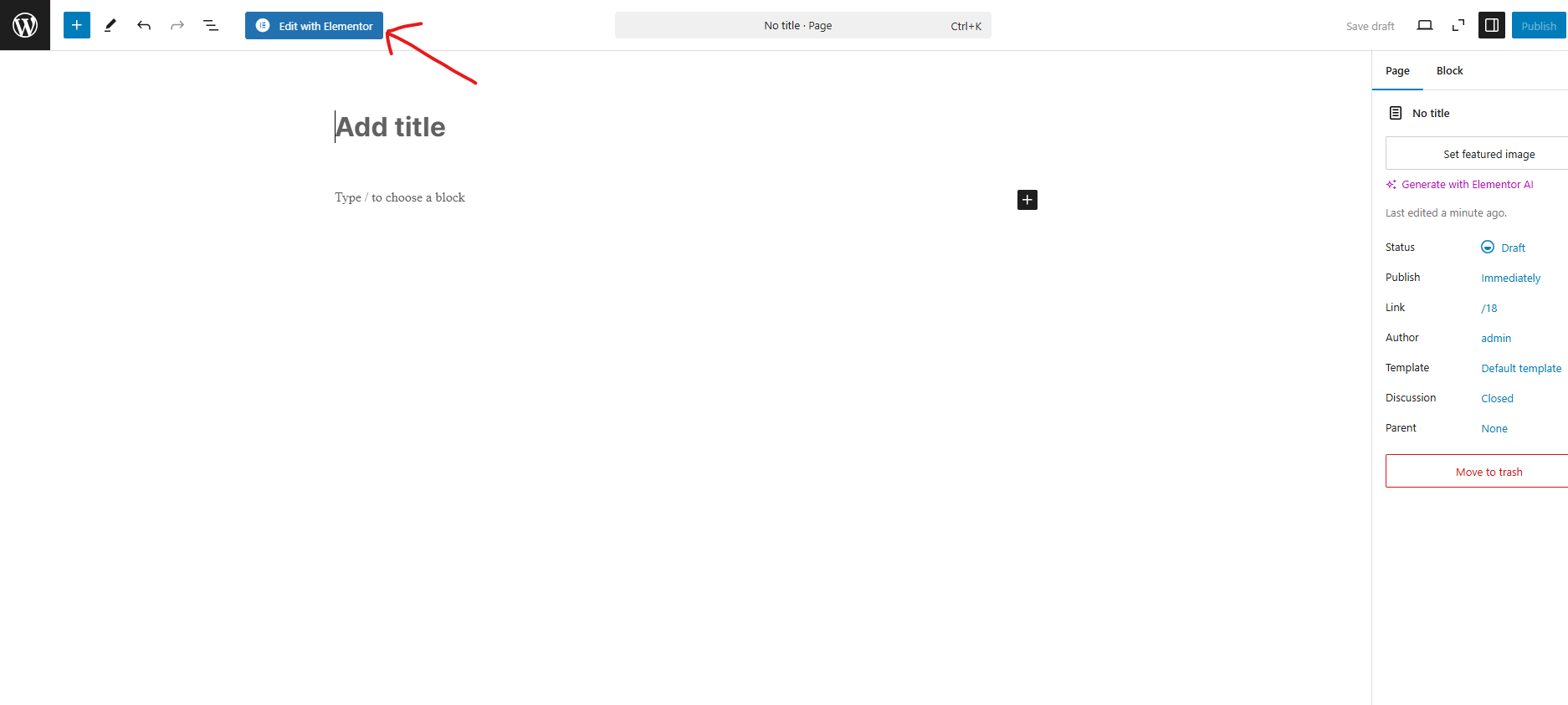Click the Discussion label
Screen dimensions: 1568x705
(1411, 398)
